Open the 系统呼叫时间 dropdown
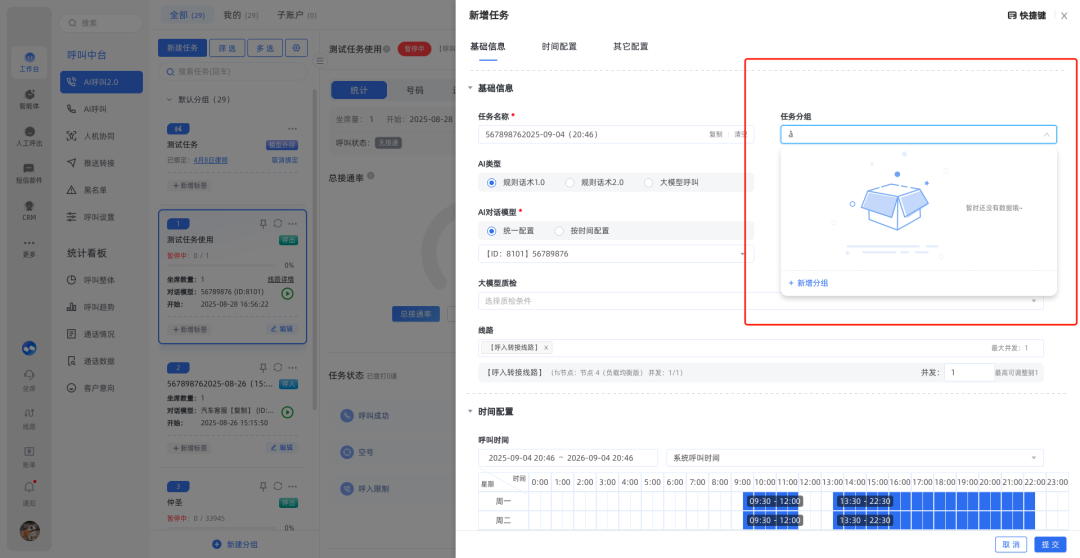Viewport: 1080px width, 558px height. [854, 457]
